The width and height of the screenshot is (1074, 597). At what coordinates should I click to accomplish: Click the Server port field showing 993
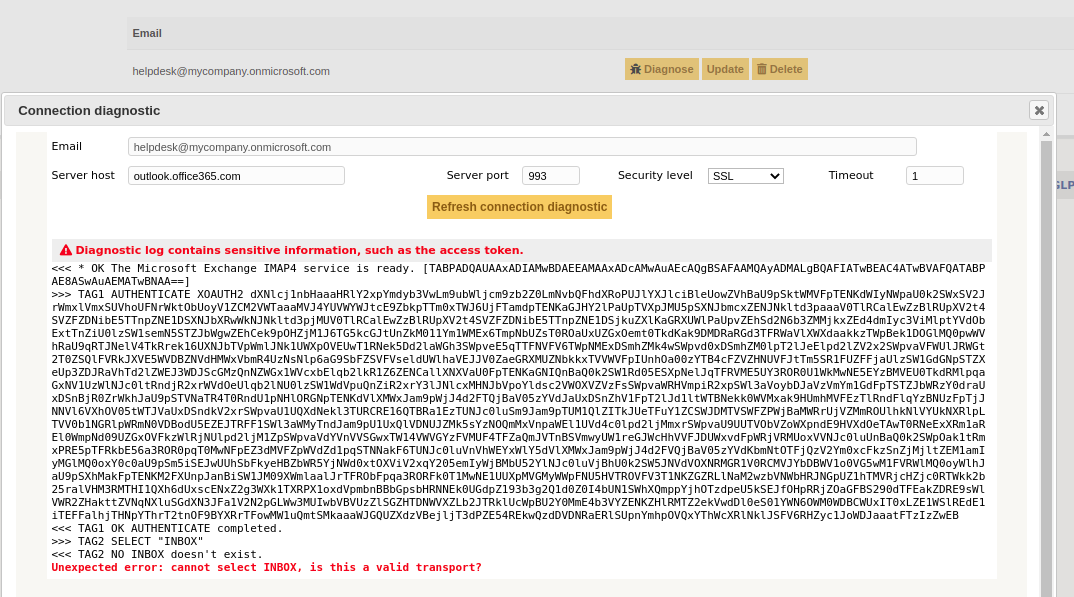coord(549,175)
